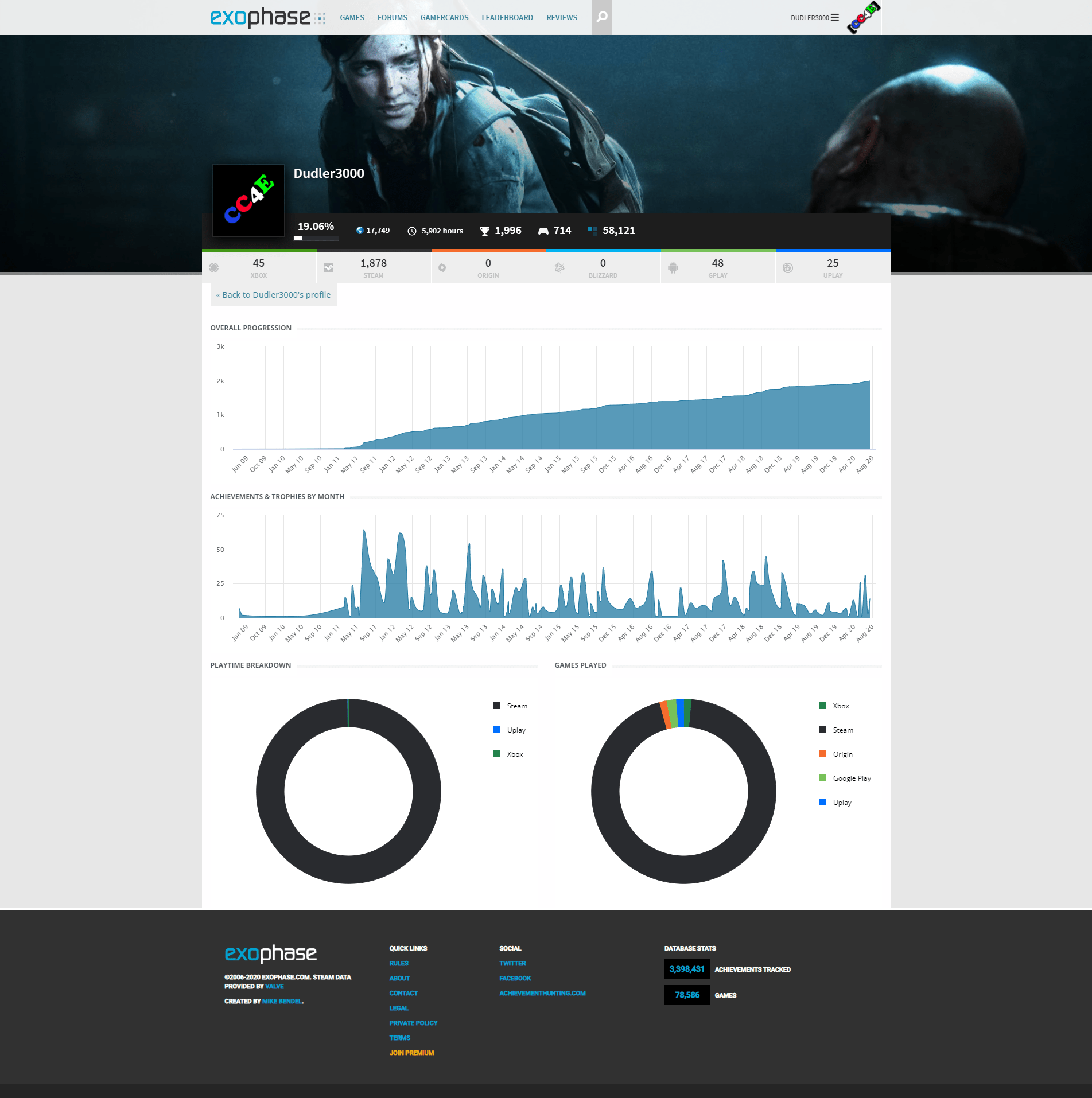Open the PRIVATE POLICY quick link
Image resolution: width=1092 pixels, height=1098 pixels.
click(x=413, y=1023)
